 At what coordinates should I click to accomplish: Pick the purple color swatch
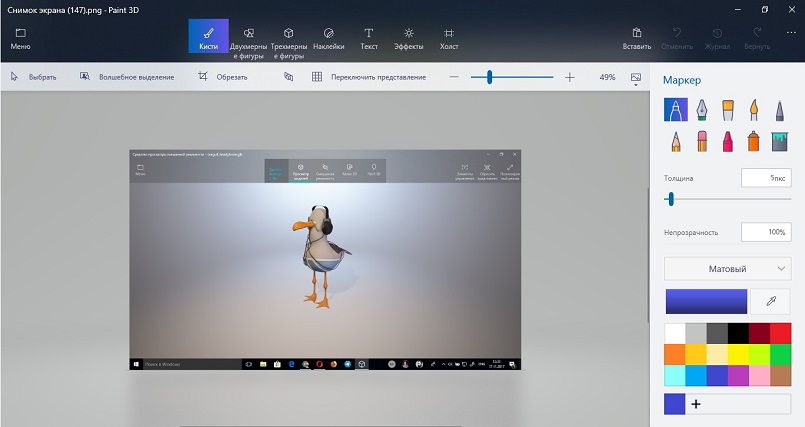[x=738, y=375]
